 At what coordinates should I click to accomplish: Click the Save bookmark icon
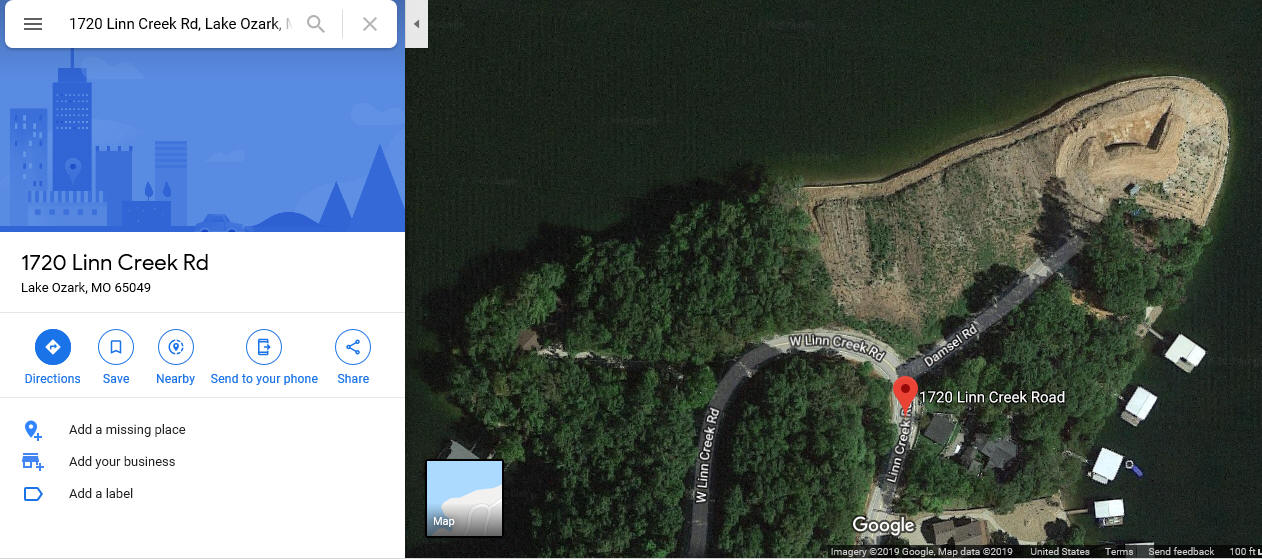point(116,347)
